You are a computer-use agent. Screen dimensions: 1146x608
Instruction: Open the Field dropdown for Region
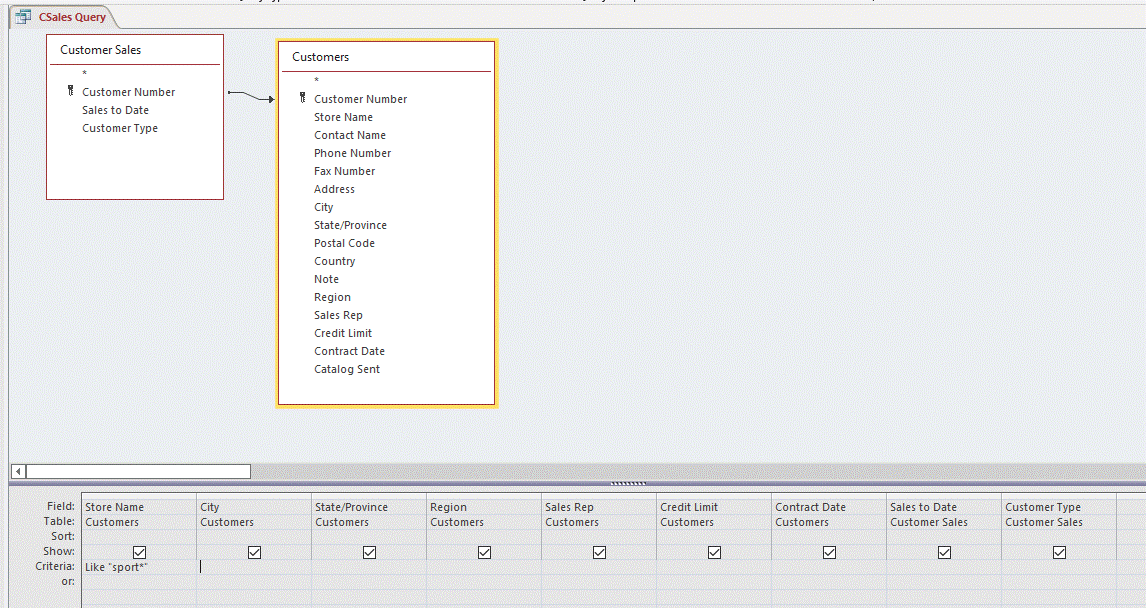[483, 506]
